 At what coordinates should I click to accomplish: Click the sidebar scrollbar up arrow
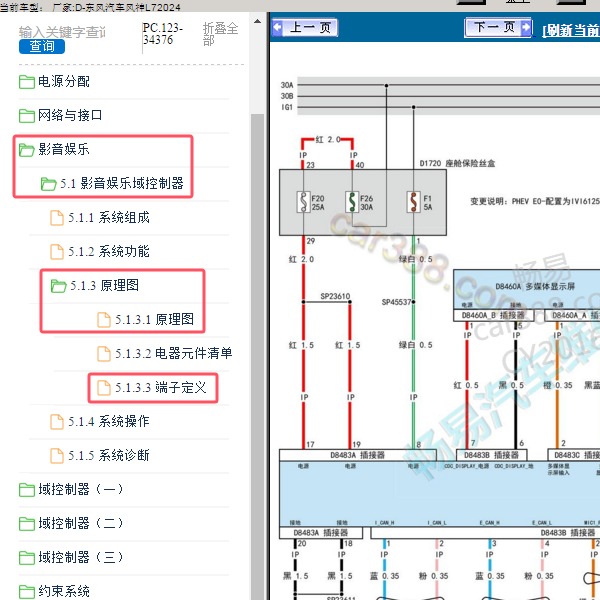click(258, 21)
